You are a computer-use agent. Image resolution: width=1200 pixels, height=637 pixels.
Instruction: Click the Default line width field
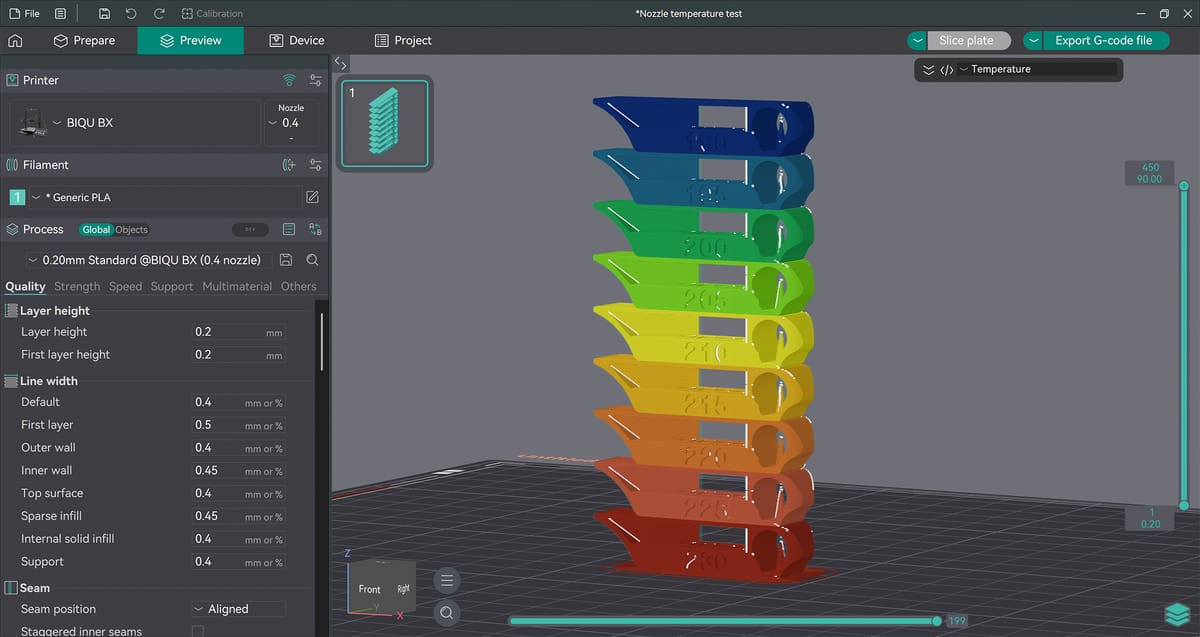[x=238, y=402]
